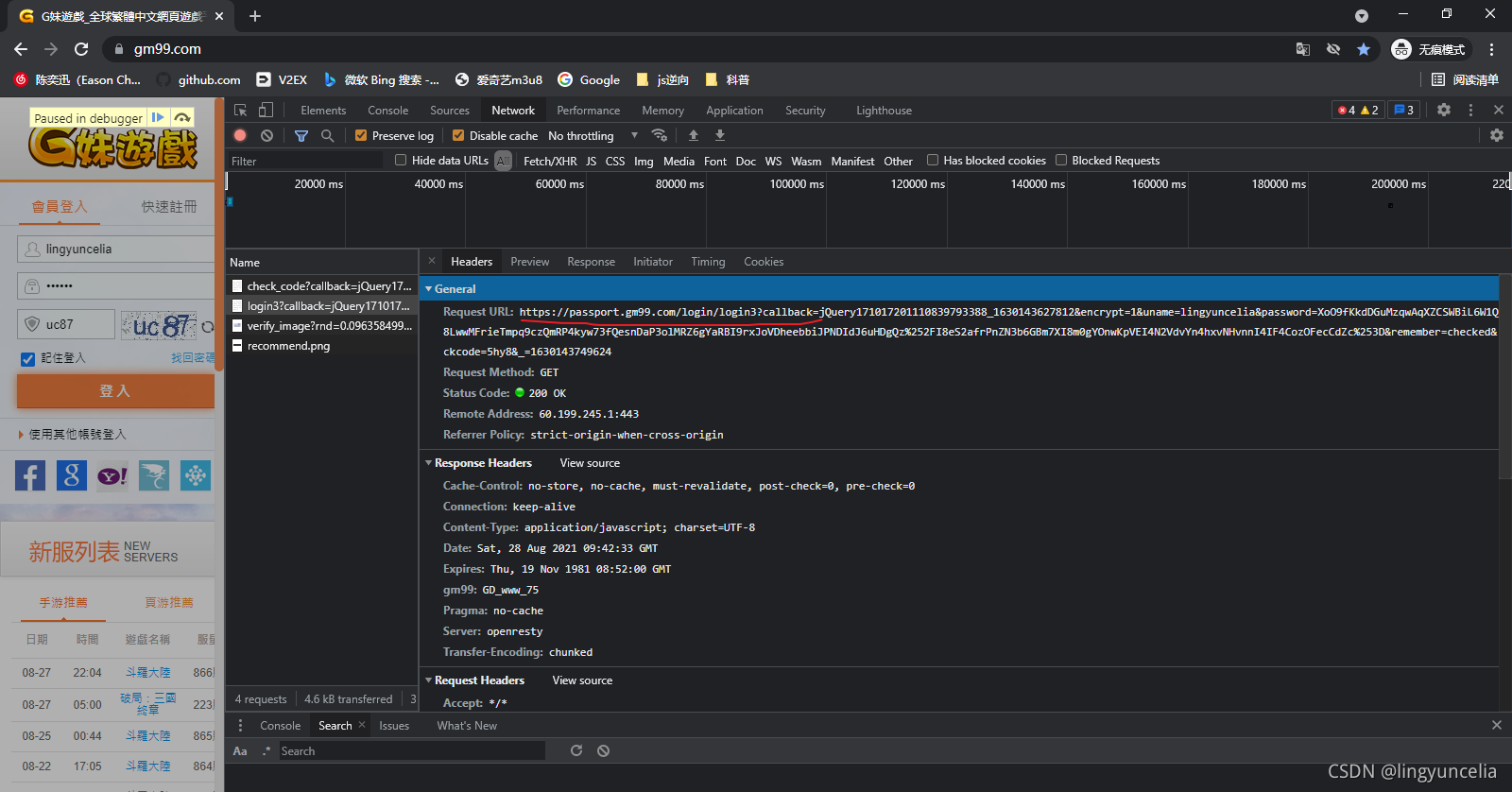The height and width of the screenshot is (792, 1512).
Task: Clear the network log
Action: 267,136
